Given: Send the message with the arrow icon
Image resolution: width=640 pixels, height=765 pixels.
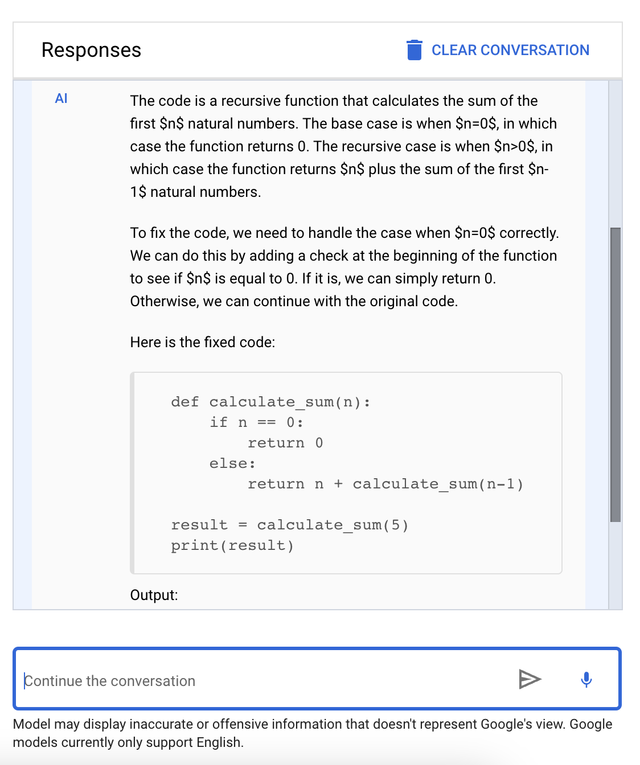Looking at the screenshot, I should click(529, 679).
